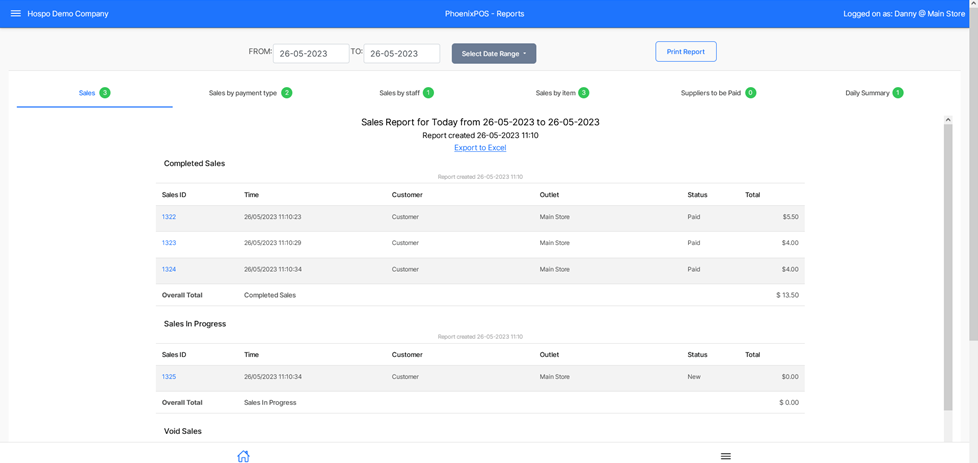Open the hamburger menu in top-left
The width and height of the screenshot is (978, 463).
(x=15, y=14)
